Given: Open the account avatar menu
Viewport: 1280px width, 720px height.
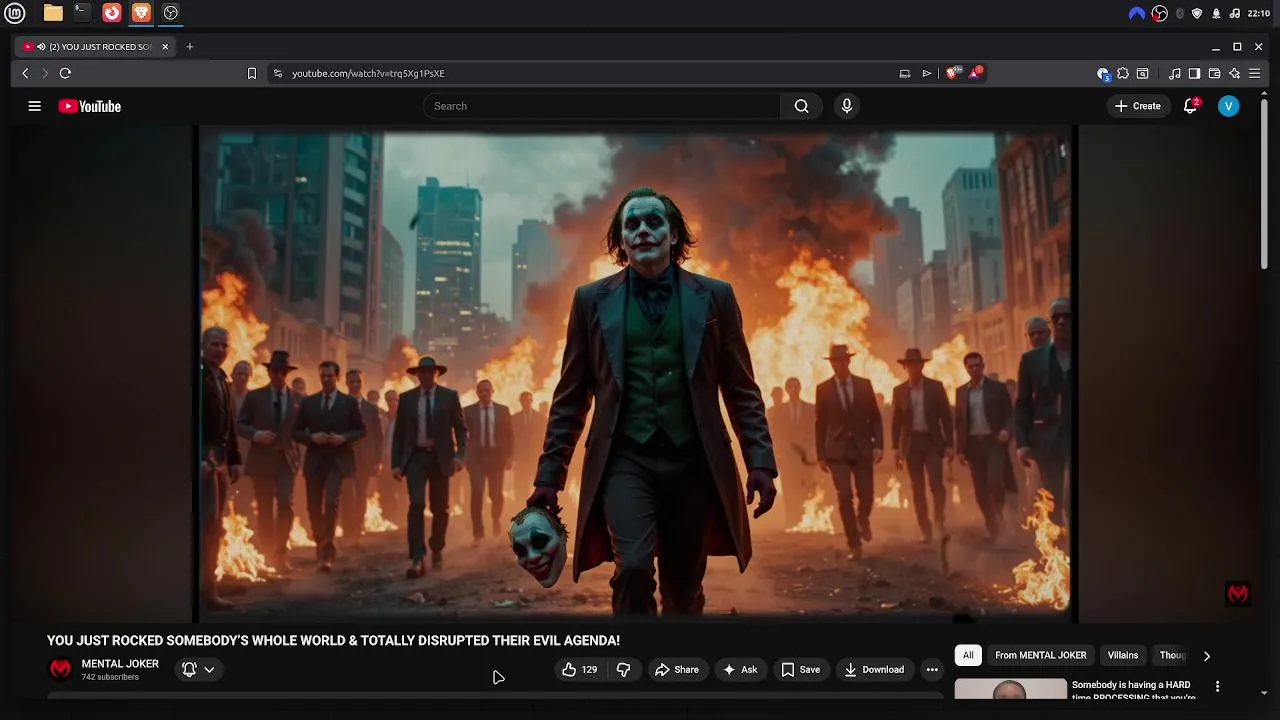Looking at the screenshot, I should click(x=1229, y=106).
